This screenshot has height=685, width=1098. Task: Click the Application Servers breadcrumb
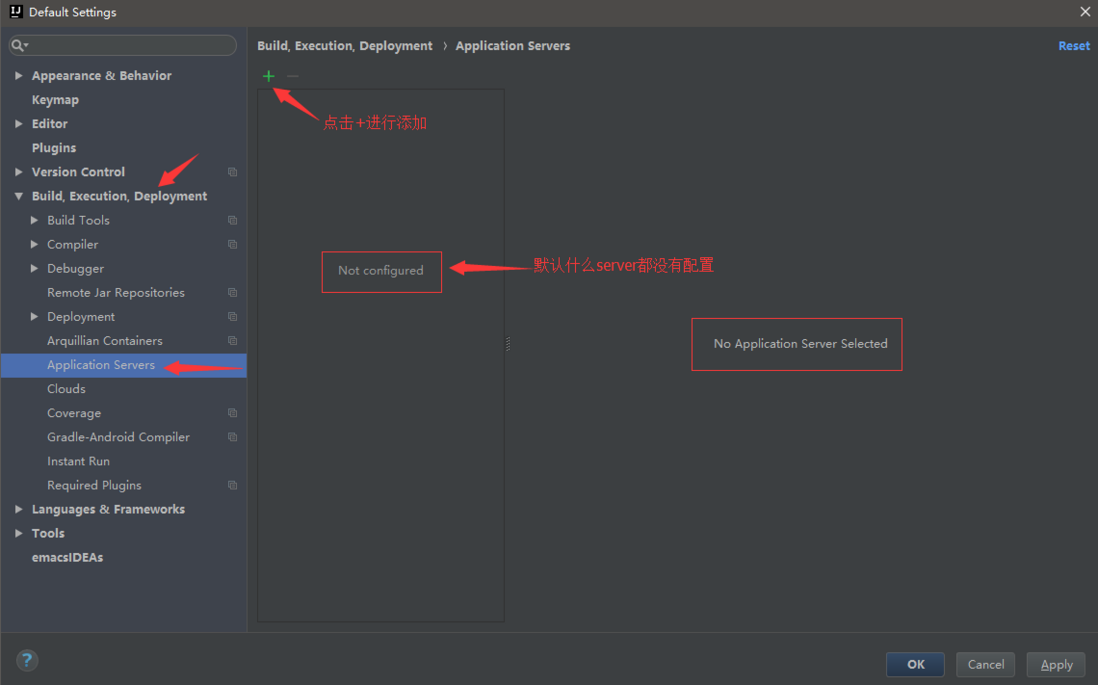coord(513,46)
